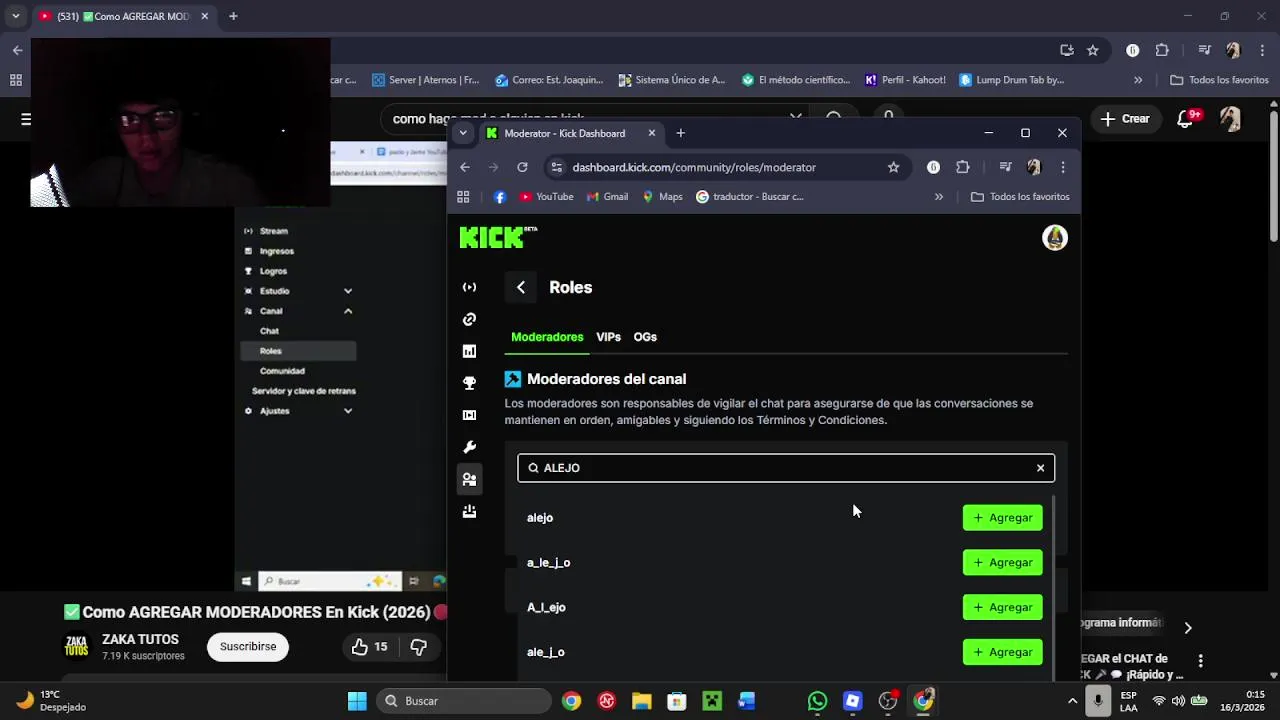Expand the Estudio section in video sidebar

tap(348, 291)
